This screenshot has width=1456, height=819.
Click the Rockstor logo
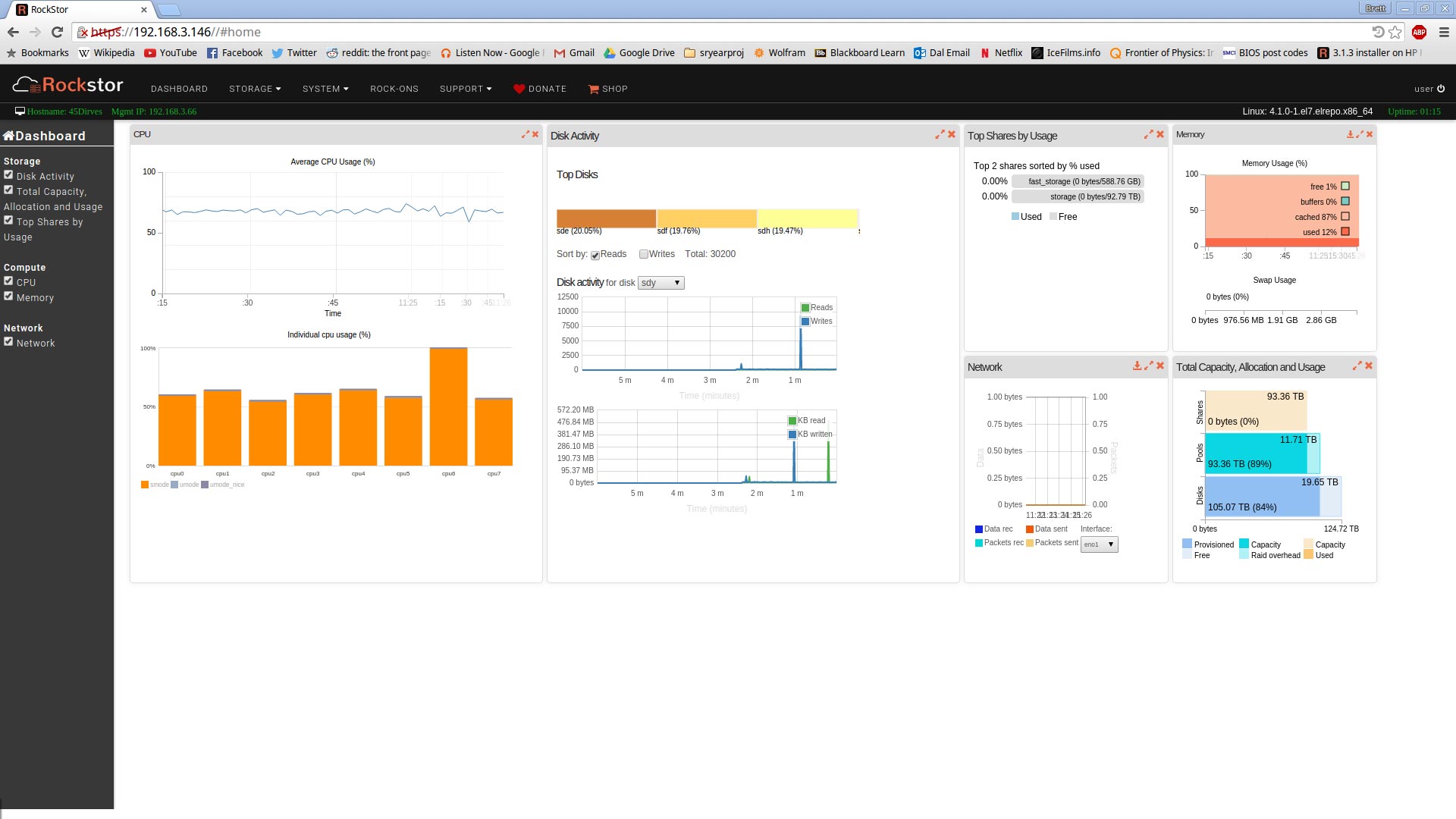click(68, 85)
